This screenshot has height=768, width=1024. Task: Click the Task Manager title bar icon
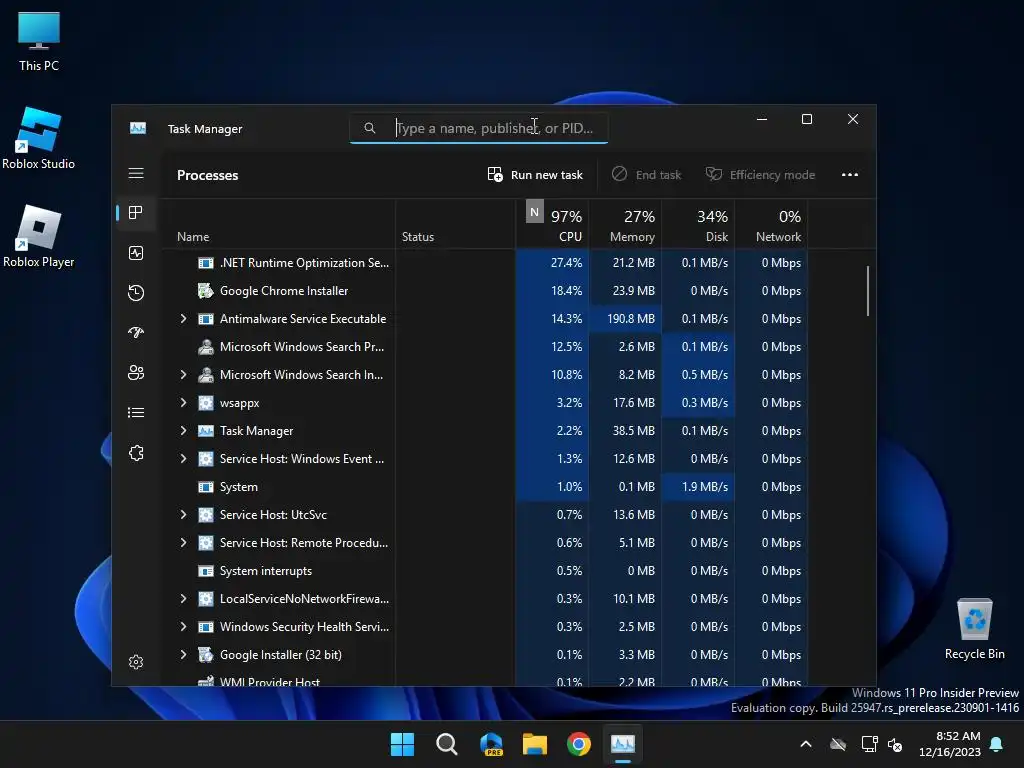click(x=138, y=128)
